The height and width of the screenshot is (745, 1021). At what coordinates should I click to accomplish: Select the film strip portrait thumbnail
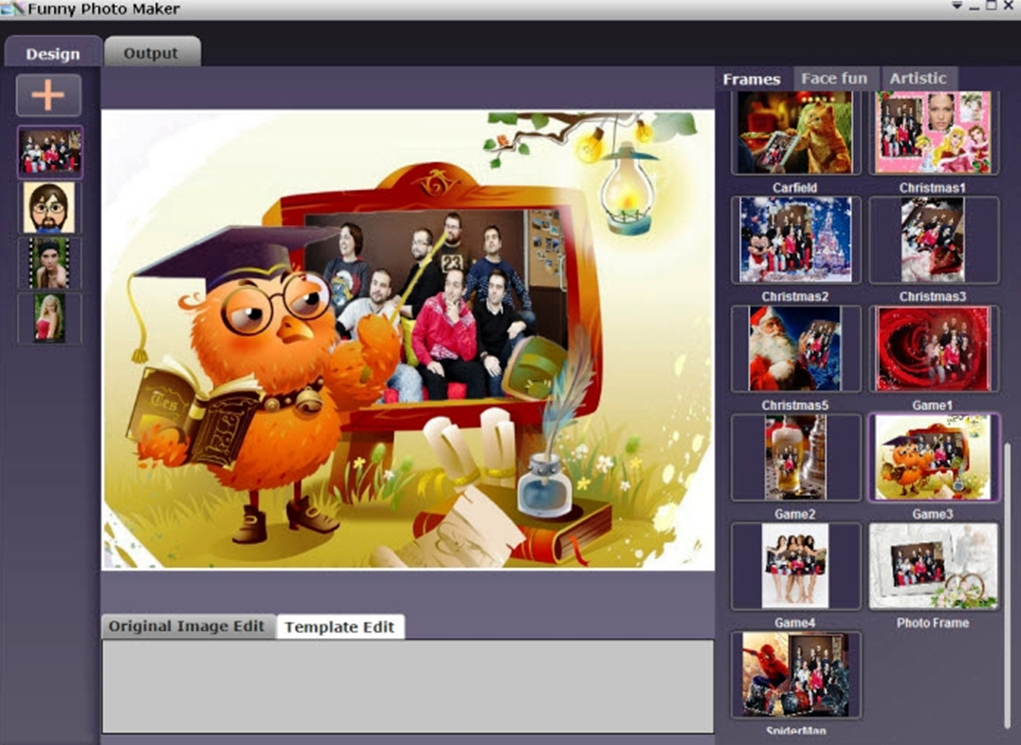[49, 262]
